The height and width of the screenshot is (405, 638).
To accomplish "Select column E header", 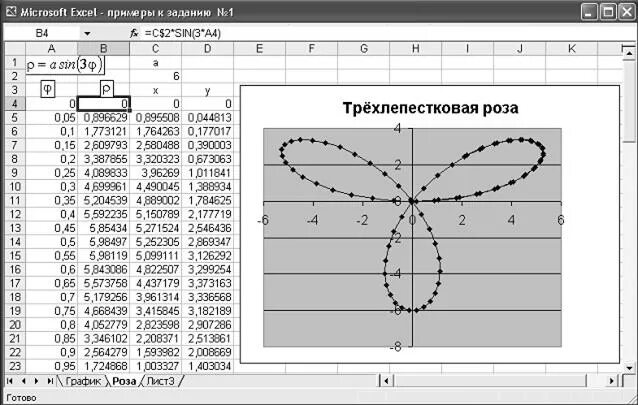I will click(260, 49).
